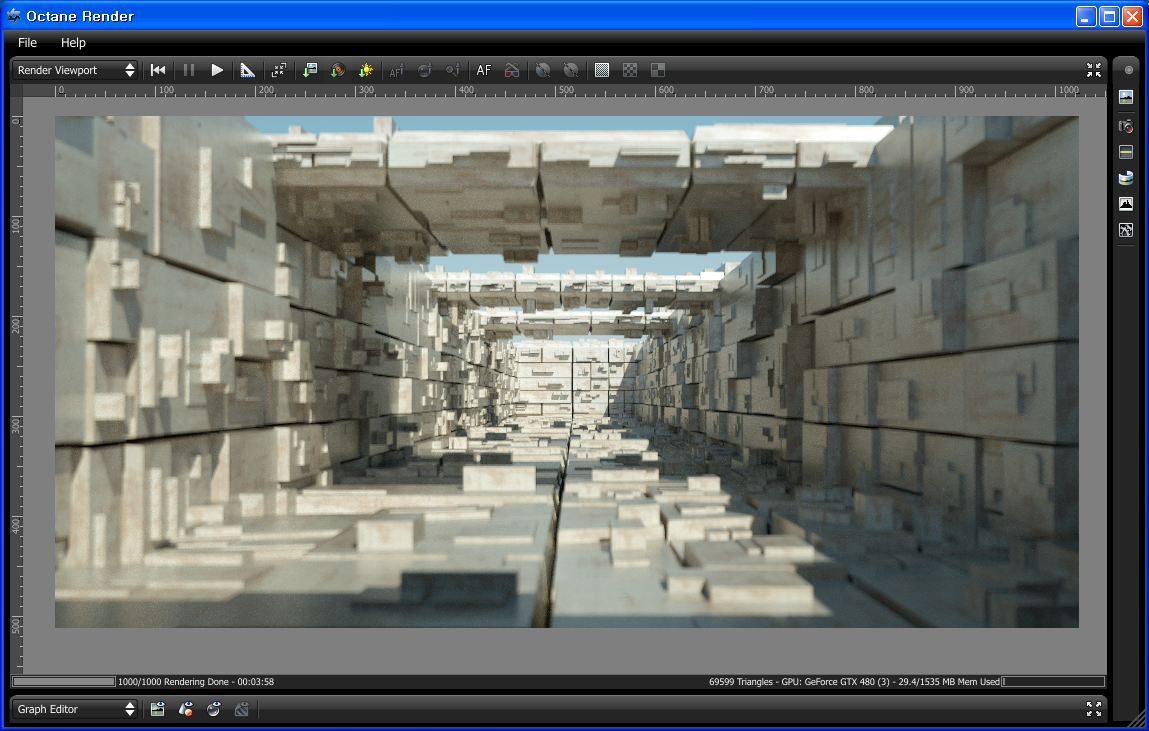This screenshot has height=731, width=1149.
Task: Click the camera settings icon in sidebar
Action: coord(1126,126)
